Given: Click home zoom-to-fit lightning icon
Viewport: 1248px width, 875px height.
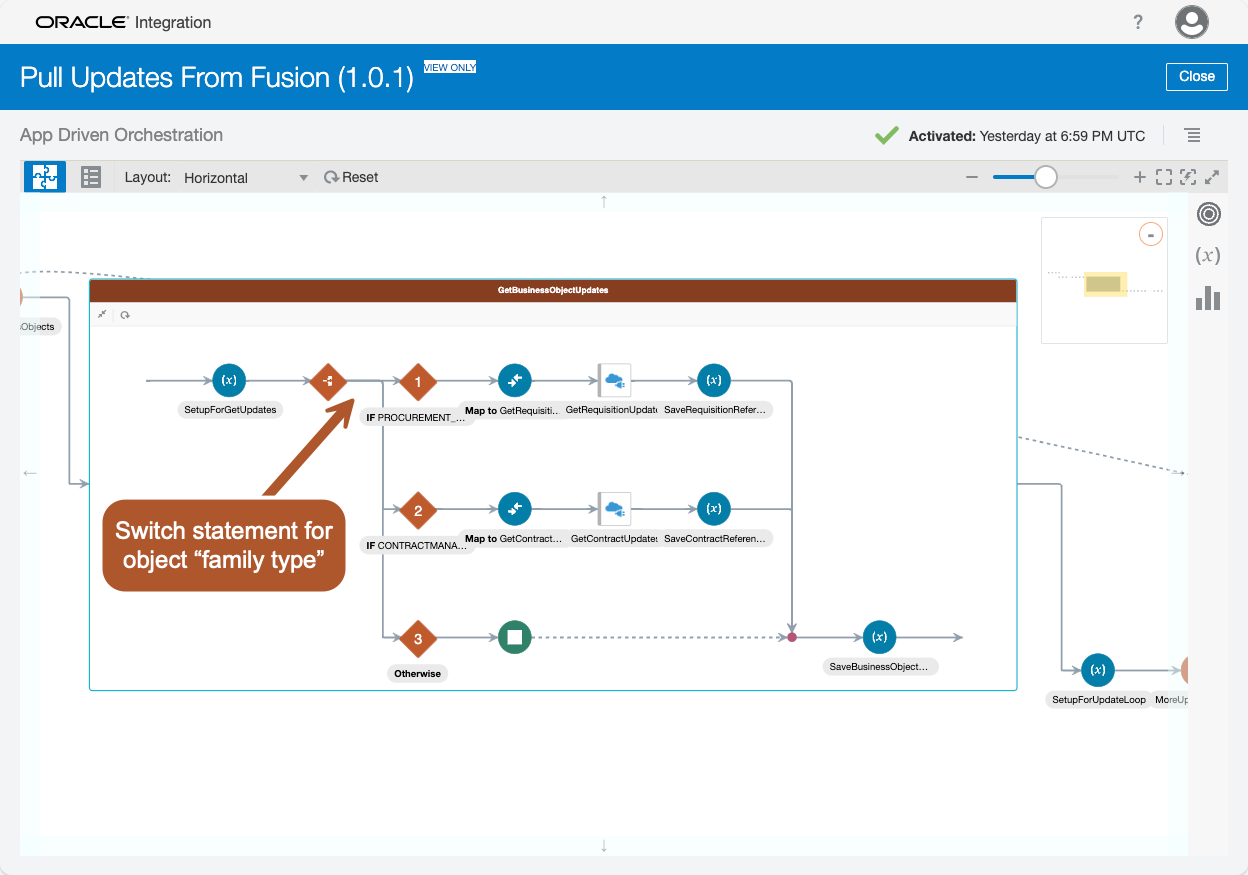Looking at the screenshot, I should (1188, 177).
